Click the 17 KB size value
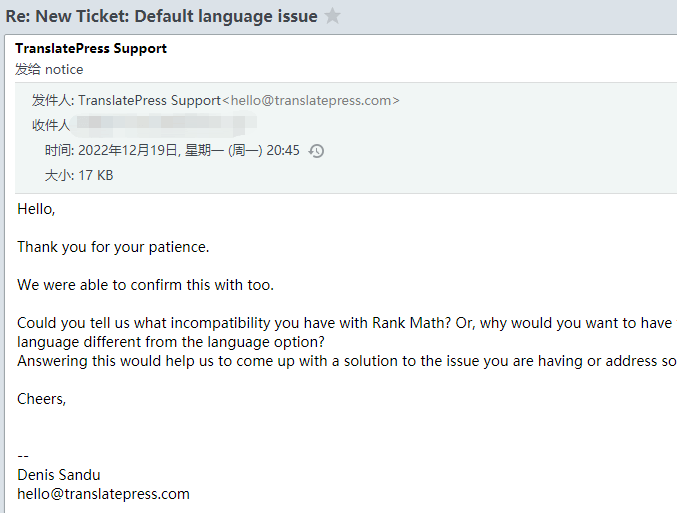 (x=96, y=175)
